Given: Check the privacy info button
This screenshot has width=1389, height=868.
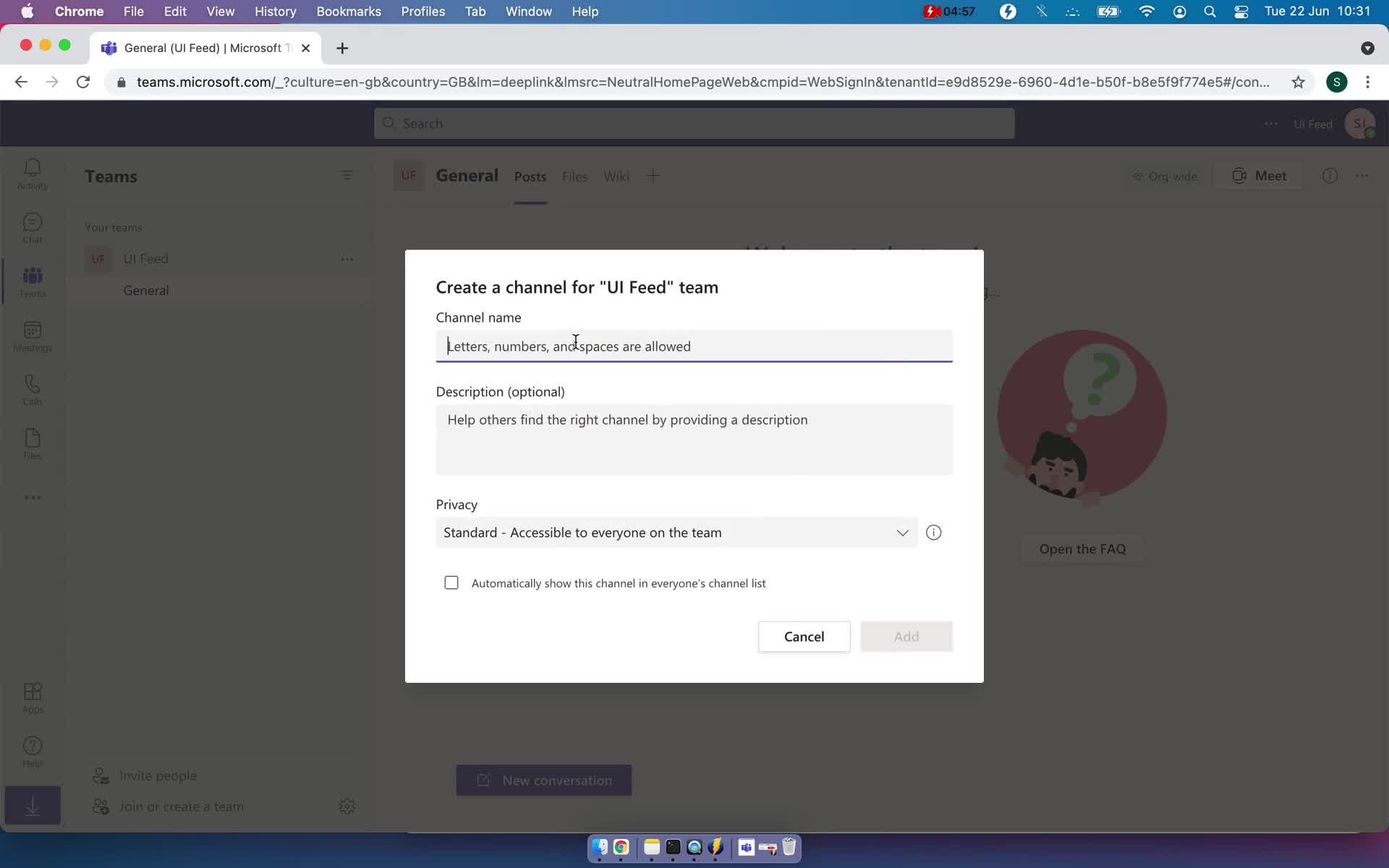Looking at the screenshot, I should click(x=933, y=532).
